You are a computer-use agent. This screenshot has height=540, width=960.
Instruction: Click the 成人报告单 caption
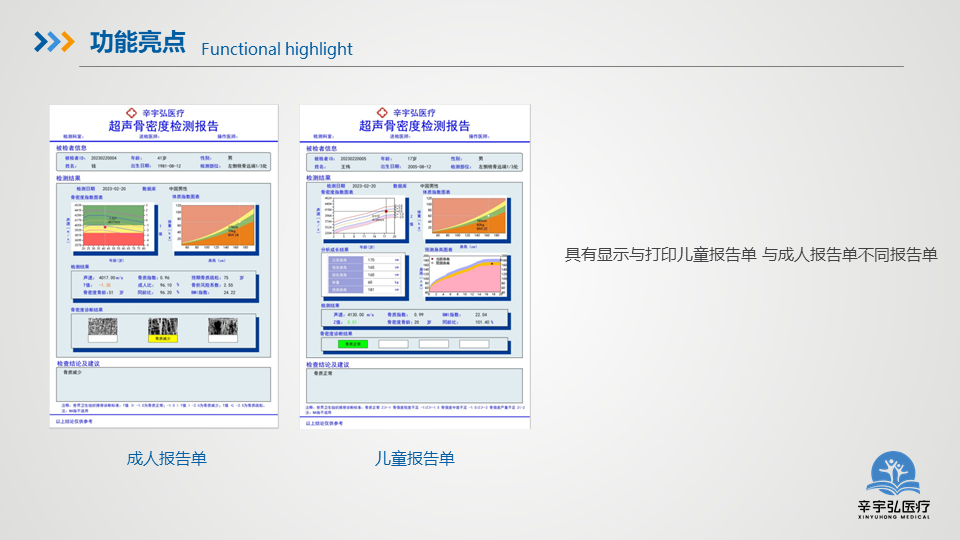[166, 459]
